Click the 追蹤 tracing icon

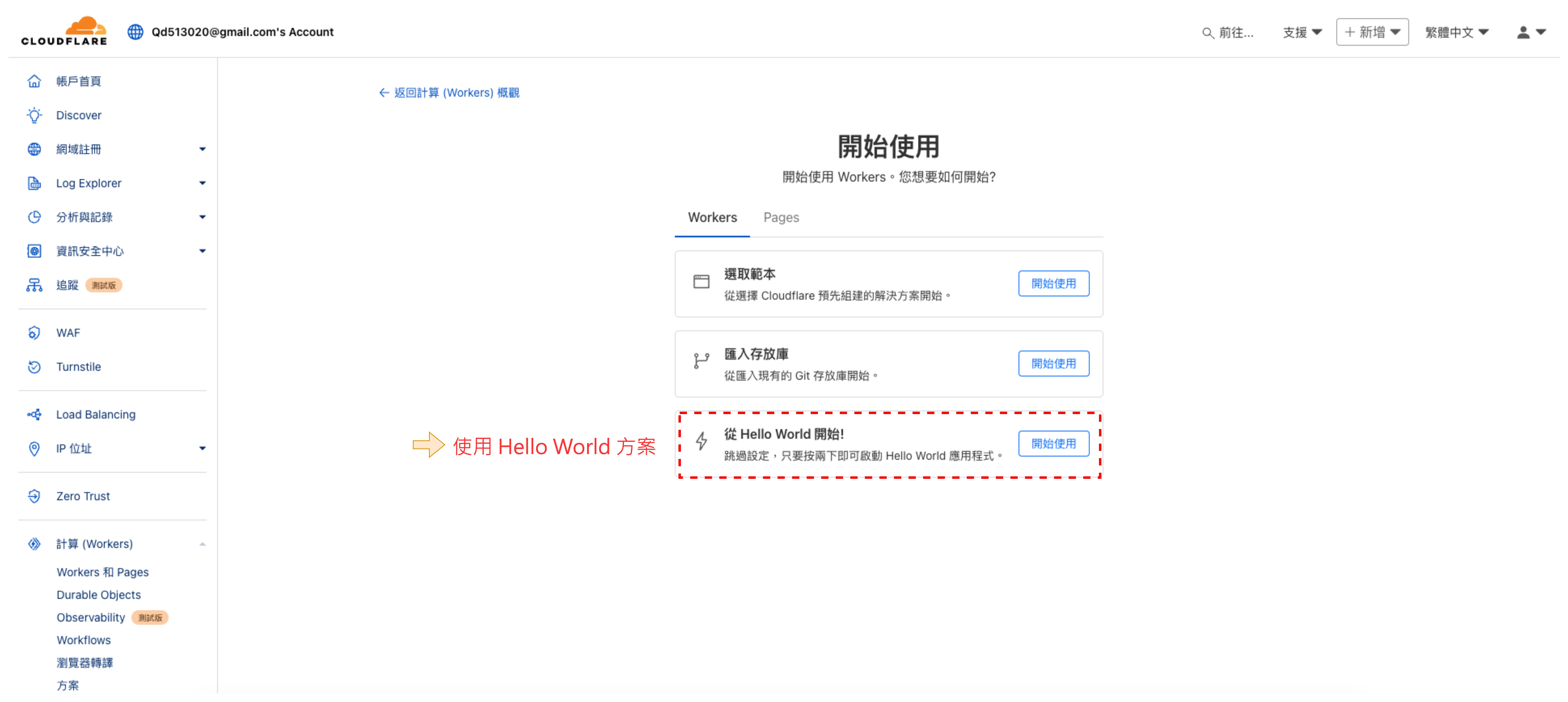(x=34, y=285)
